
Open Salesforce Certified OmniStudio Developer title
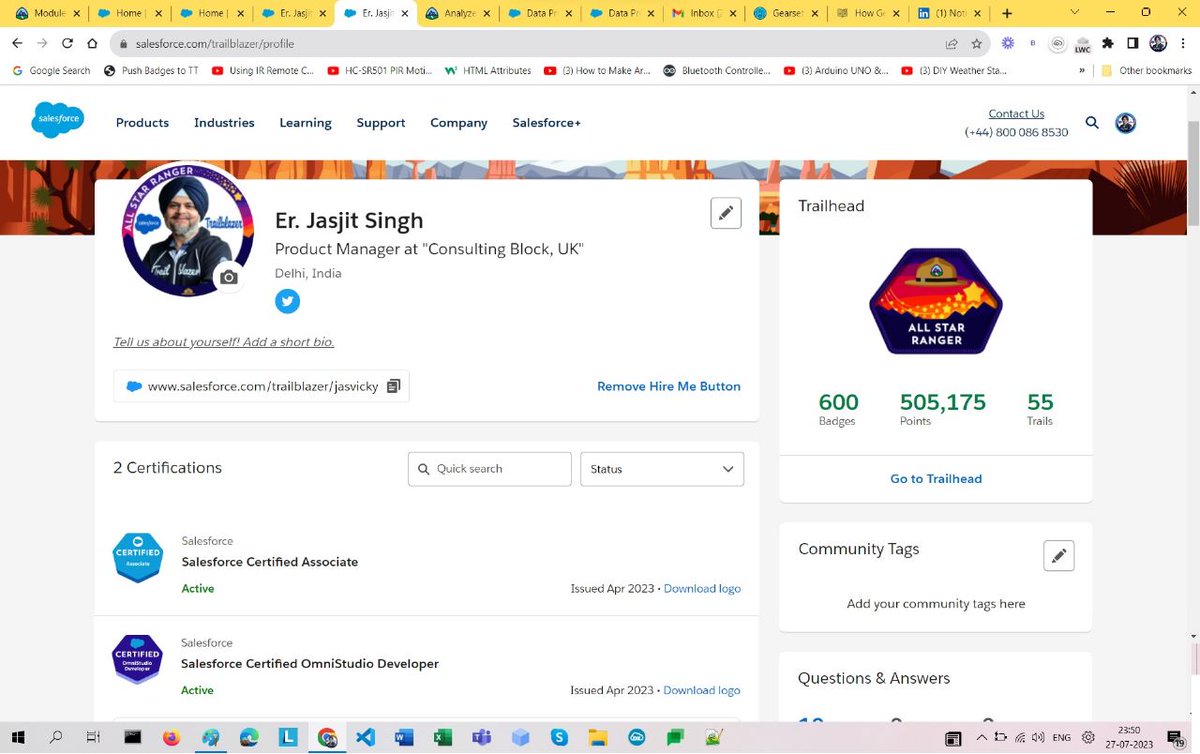[310, 663]
